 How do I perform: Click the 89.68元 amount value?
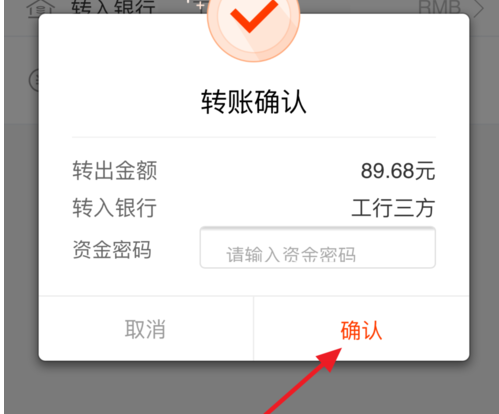point(398,171)
